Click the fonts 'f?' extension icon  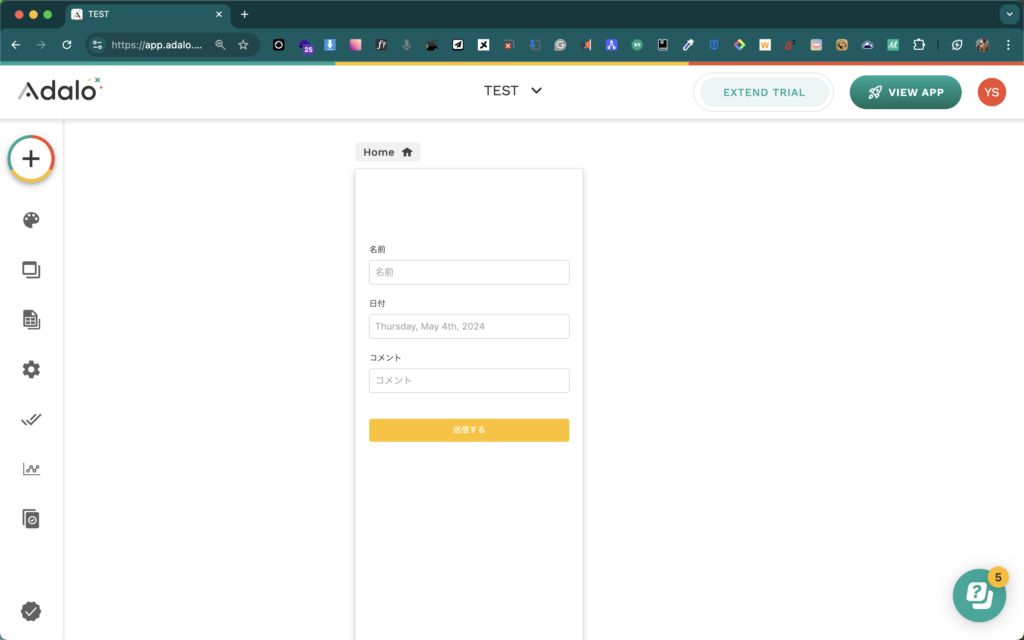click(381, 45)
